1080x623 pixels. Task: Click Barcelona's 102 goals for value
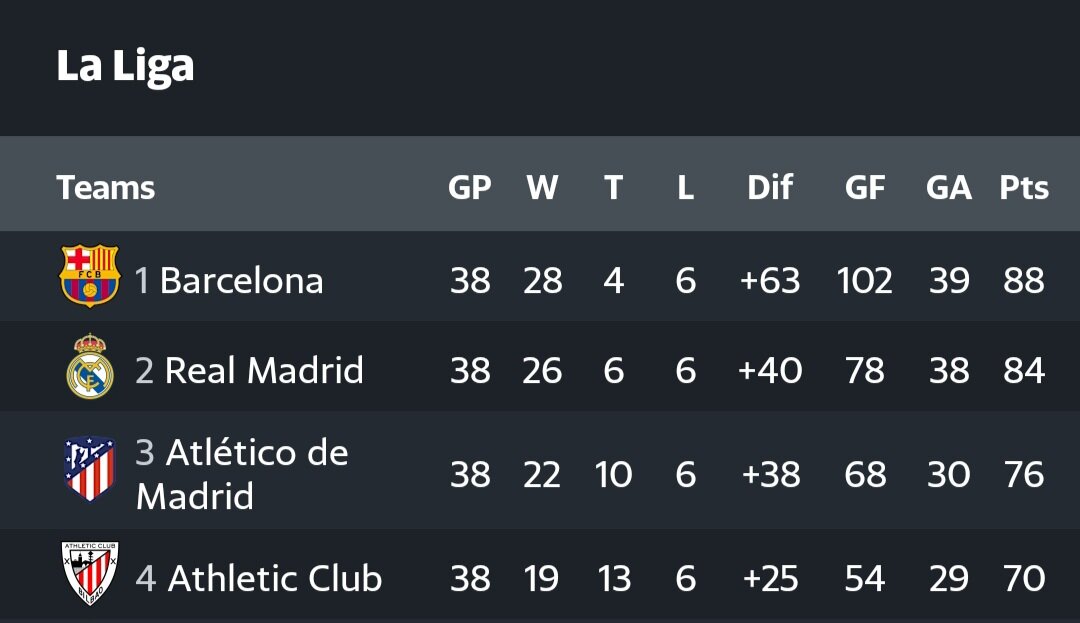[x=865, y=281]
